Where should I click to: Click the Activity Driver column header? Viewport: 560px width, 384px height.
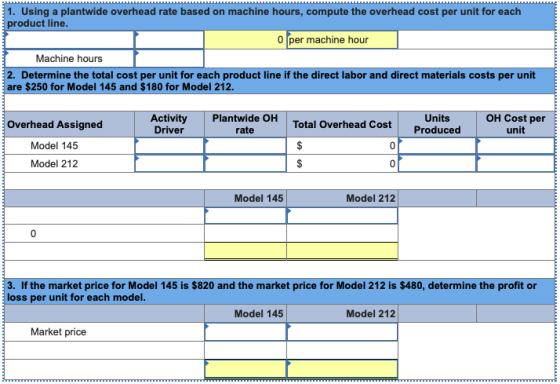(169, 124)
